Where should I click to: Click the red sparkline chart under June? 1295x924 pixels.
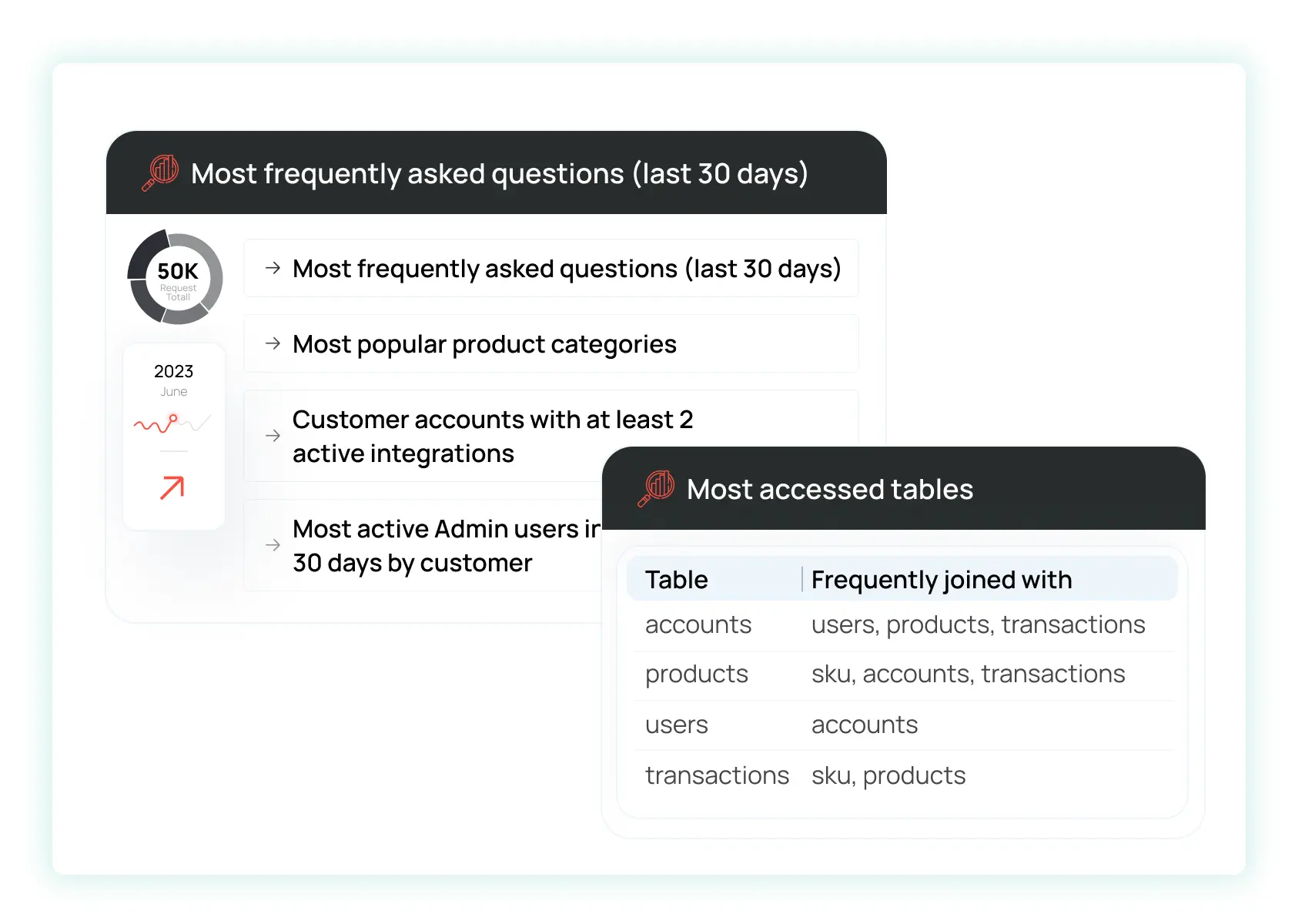(172, 423)
